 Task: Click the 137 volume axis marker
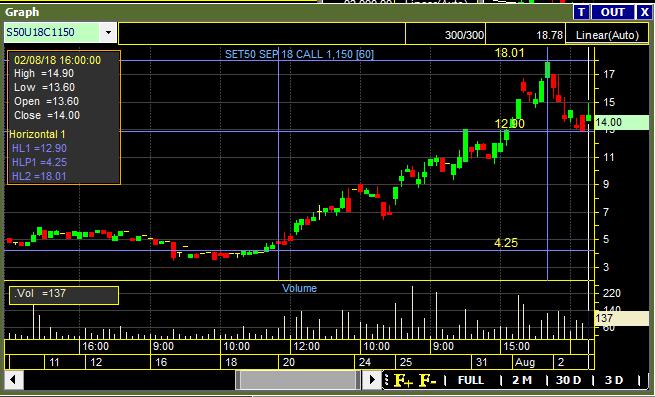click(622, 318)
